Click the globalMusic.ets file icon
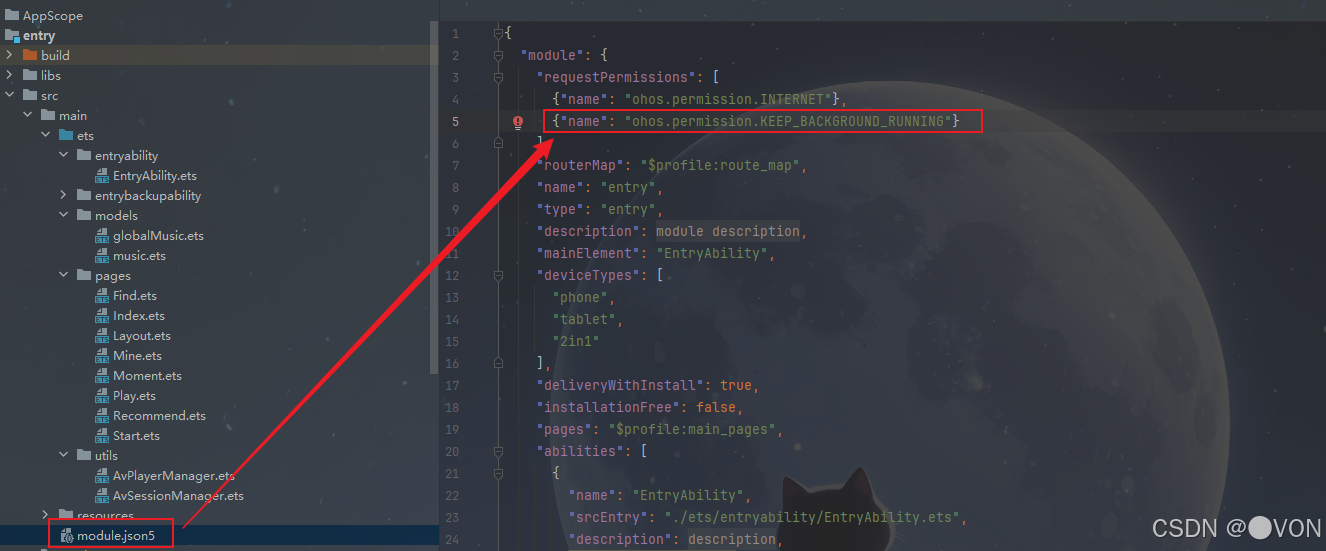This screenshot has width=1326, height=551. pyautogui.click(x=102, y=236)
